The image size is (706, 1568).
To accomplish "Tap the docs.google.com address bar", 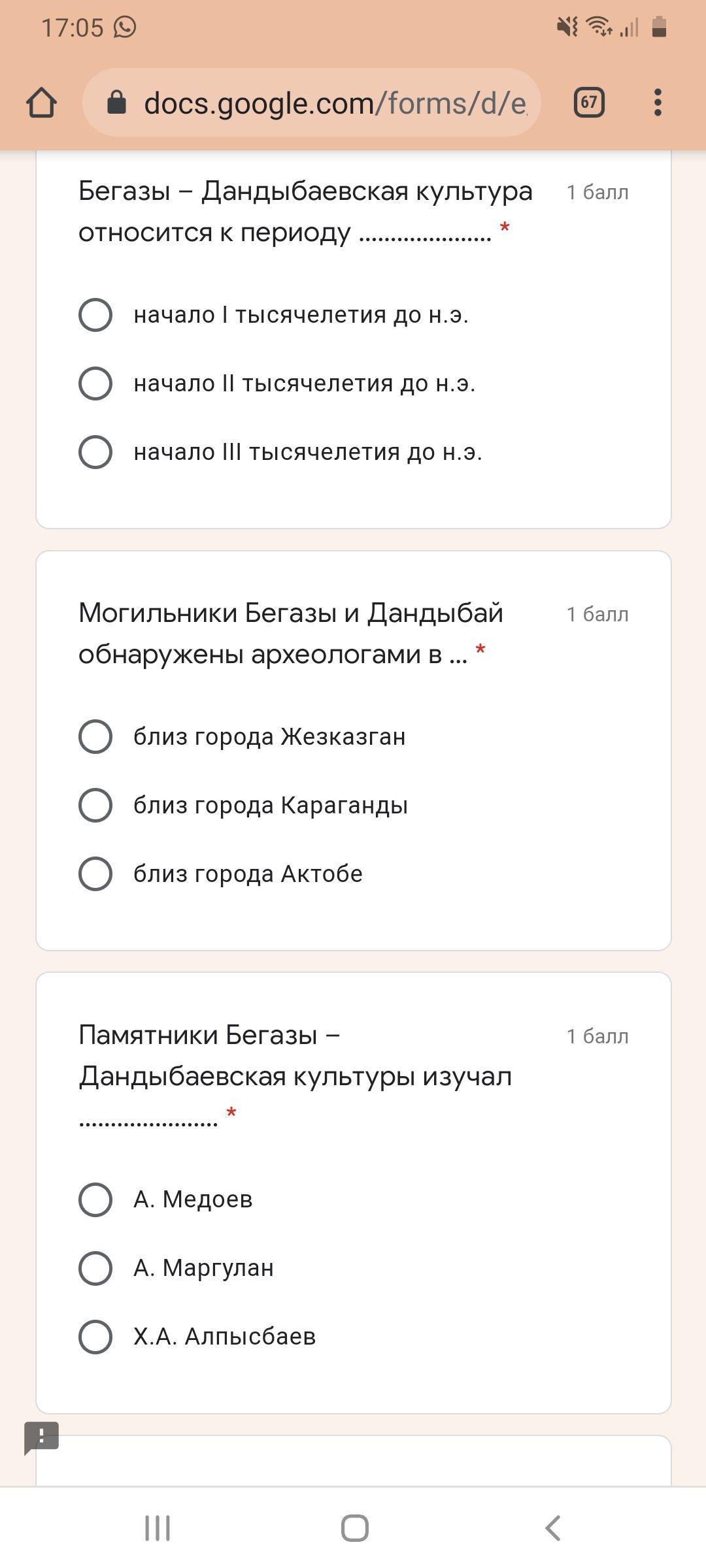I will [x=333, y=103].
